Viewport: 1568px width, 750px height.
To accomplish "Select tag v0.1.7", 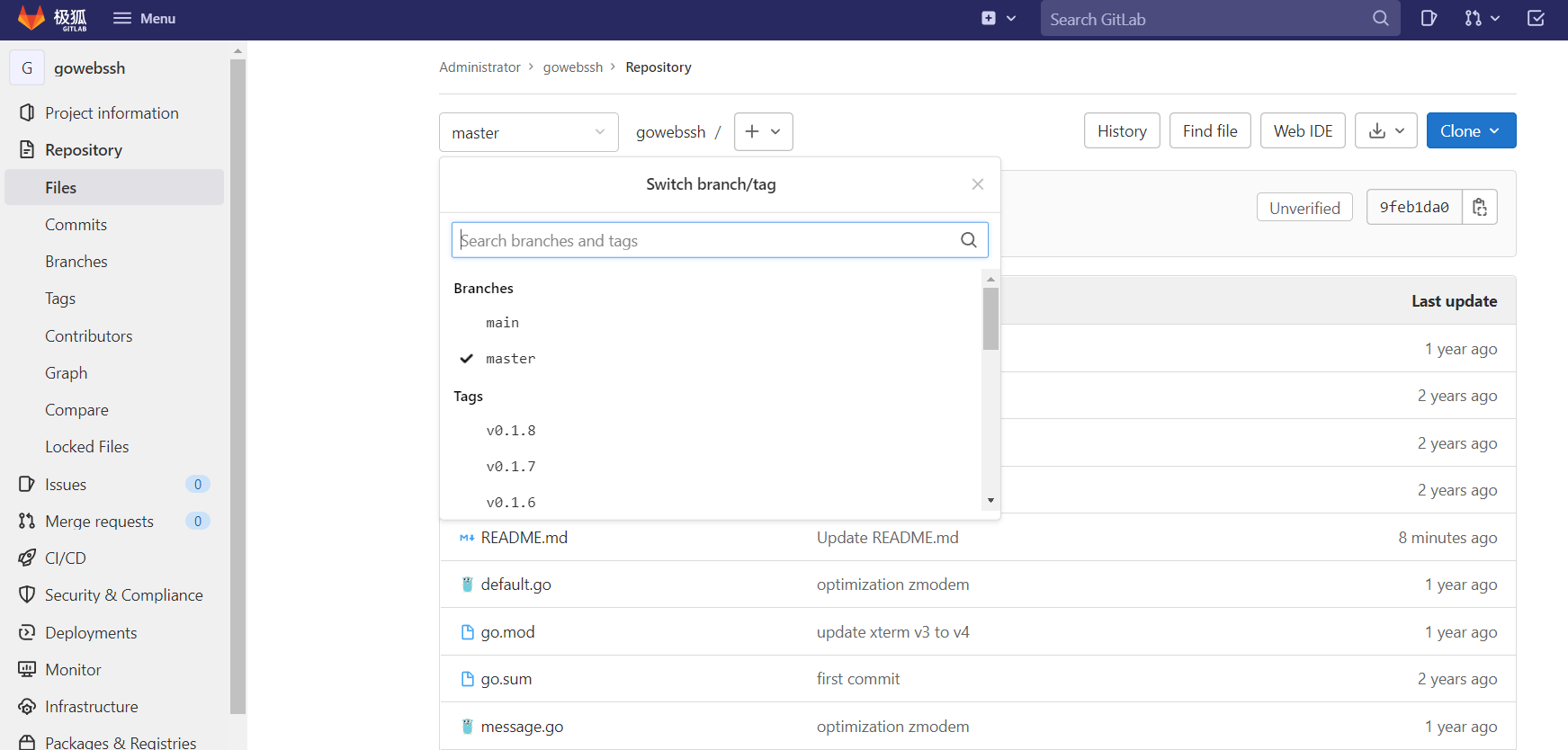I will (x=511, y=466).
